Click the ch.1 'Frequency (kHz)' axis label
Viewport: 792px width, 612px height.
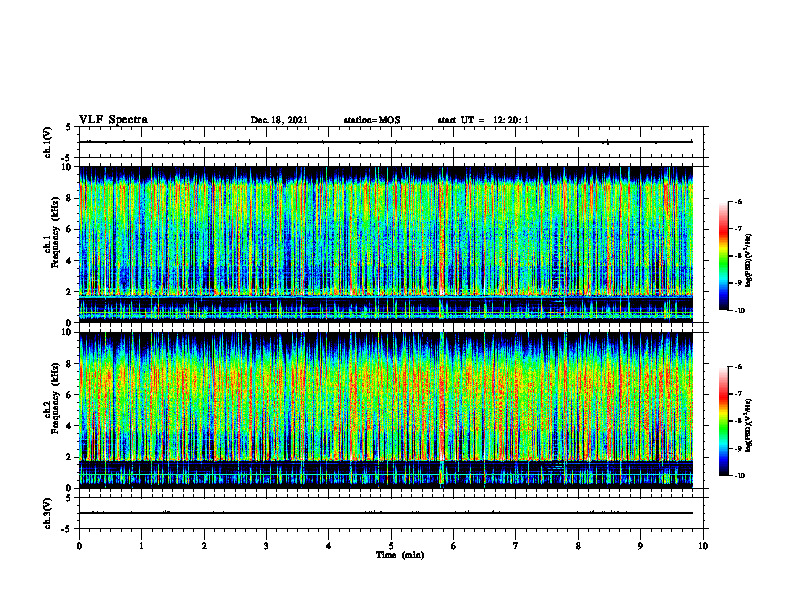pyautogui.click(x=55, y=230)
